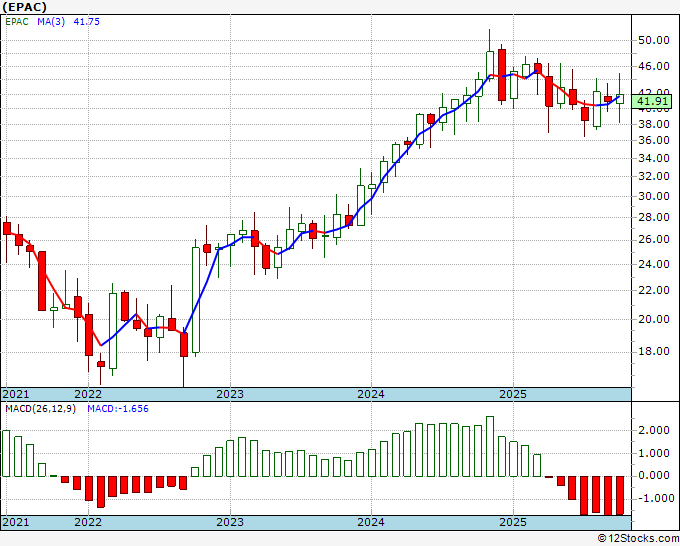Click the 2022 label on MACD timeline

click(88, 522)
